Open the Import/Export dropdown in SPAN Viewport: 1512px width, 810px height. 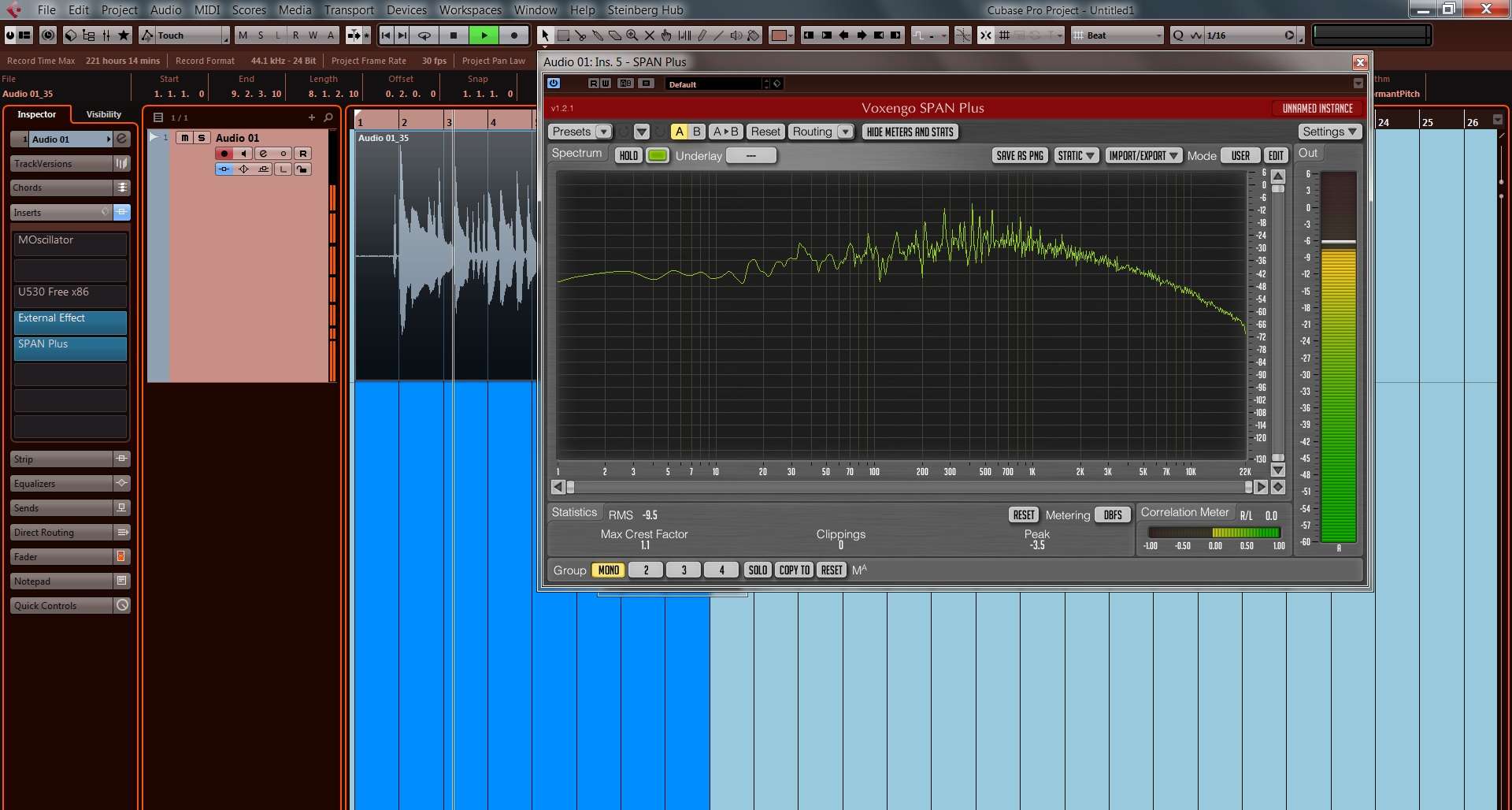coord(1143,156)
